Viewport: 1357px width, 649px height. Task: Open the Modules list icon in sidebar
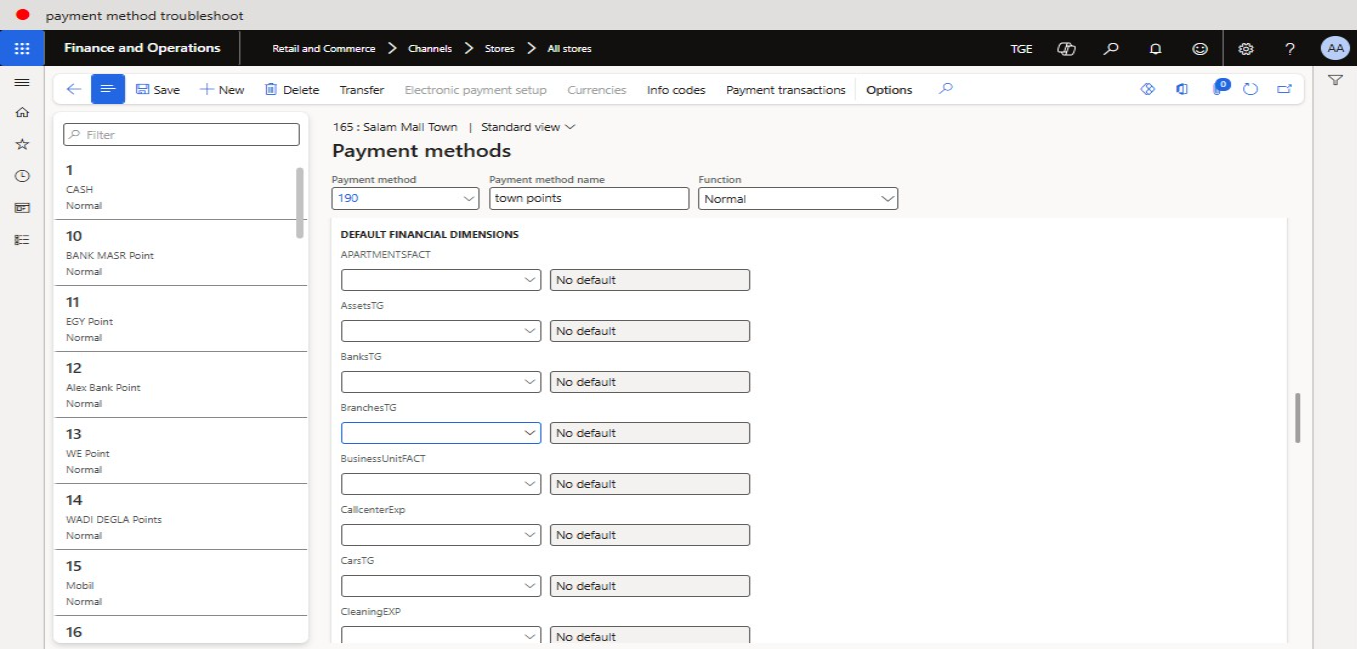(x=22, y=240)
